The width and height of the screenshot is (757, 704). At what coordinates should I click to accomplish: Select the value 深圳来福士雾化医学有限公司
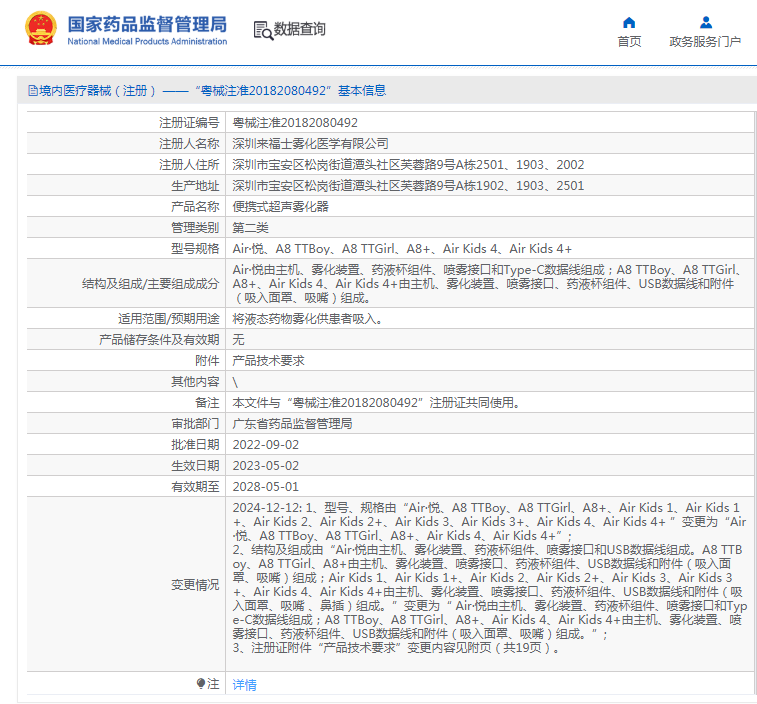pos(310,144)
